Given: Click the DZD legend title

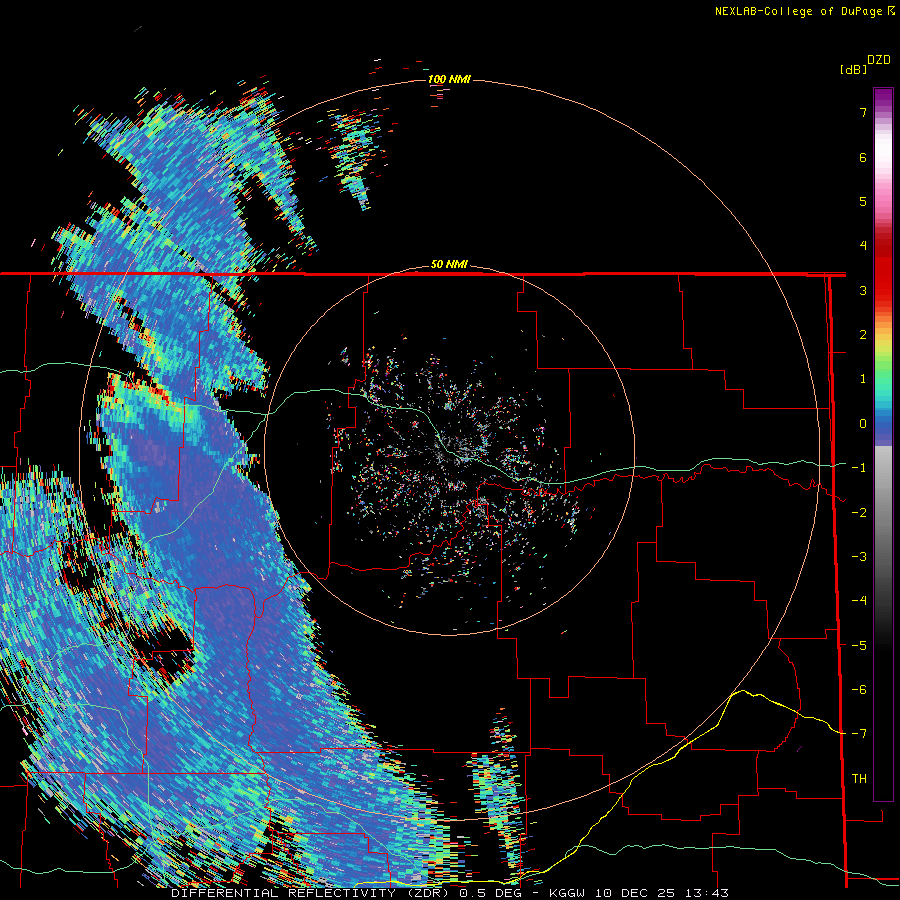Looking at the screenshot, I should pyautogui.click(x=879, y=60).
